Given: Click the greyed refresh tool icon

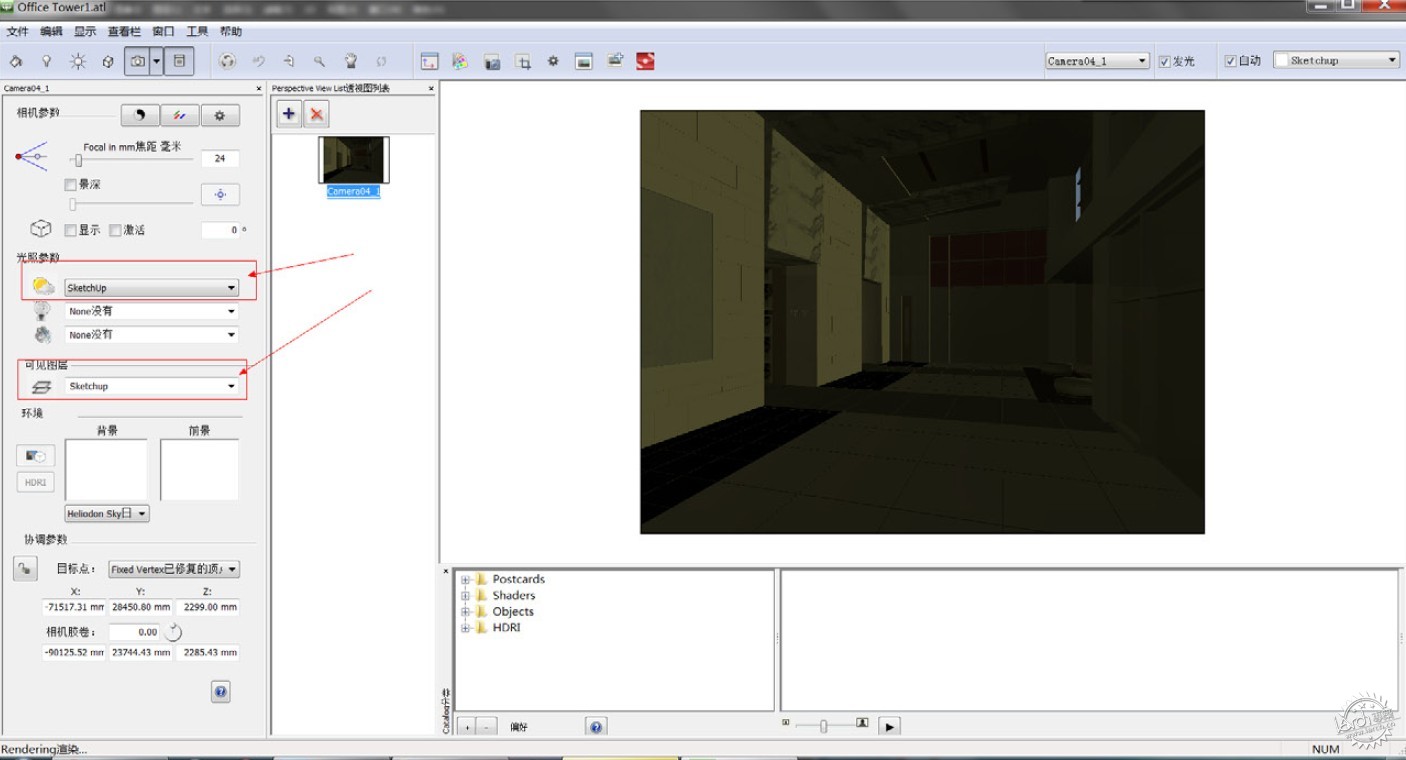Looking at the screenshot, I should pos(381,61).
